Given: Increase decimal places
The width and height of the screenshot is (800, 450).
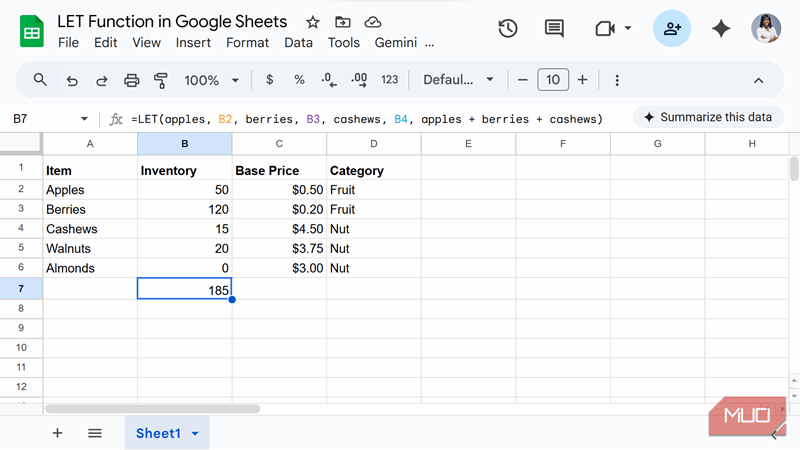Looking at the screenshot, I should tap(359, 80).
